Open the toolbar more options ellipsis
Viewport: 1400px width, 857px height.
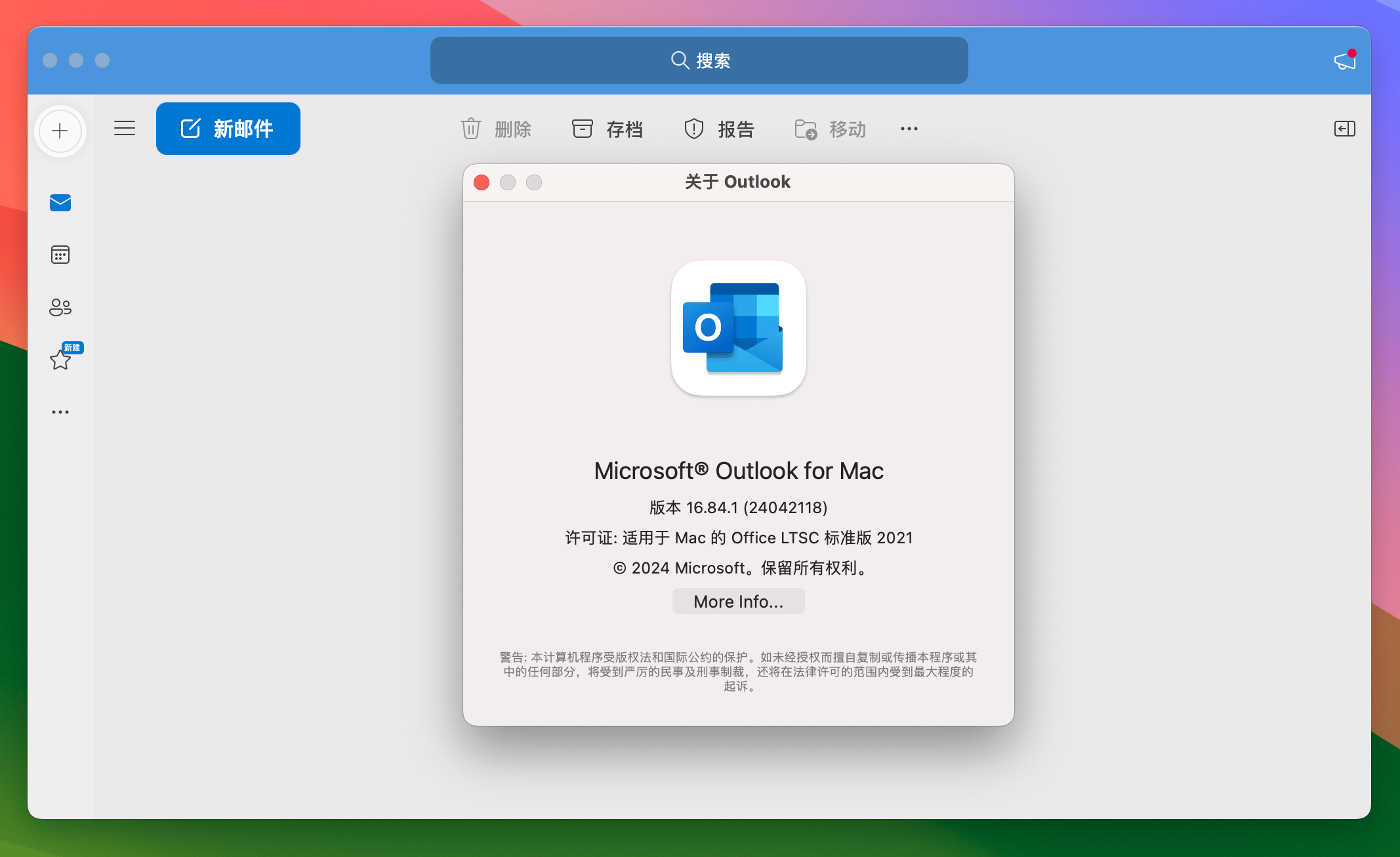tap(909, 129)
